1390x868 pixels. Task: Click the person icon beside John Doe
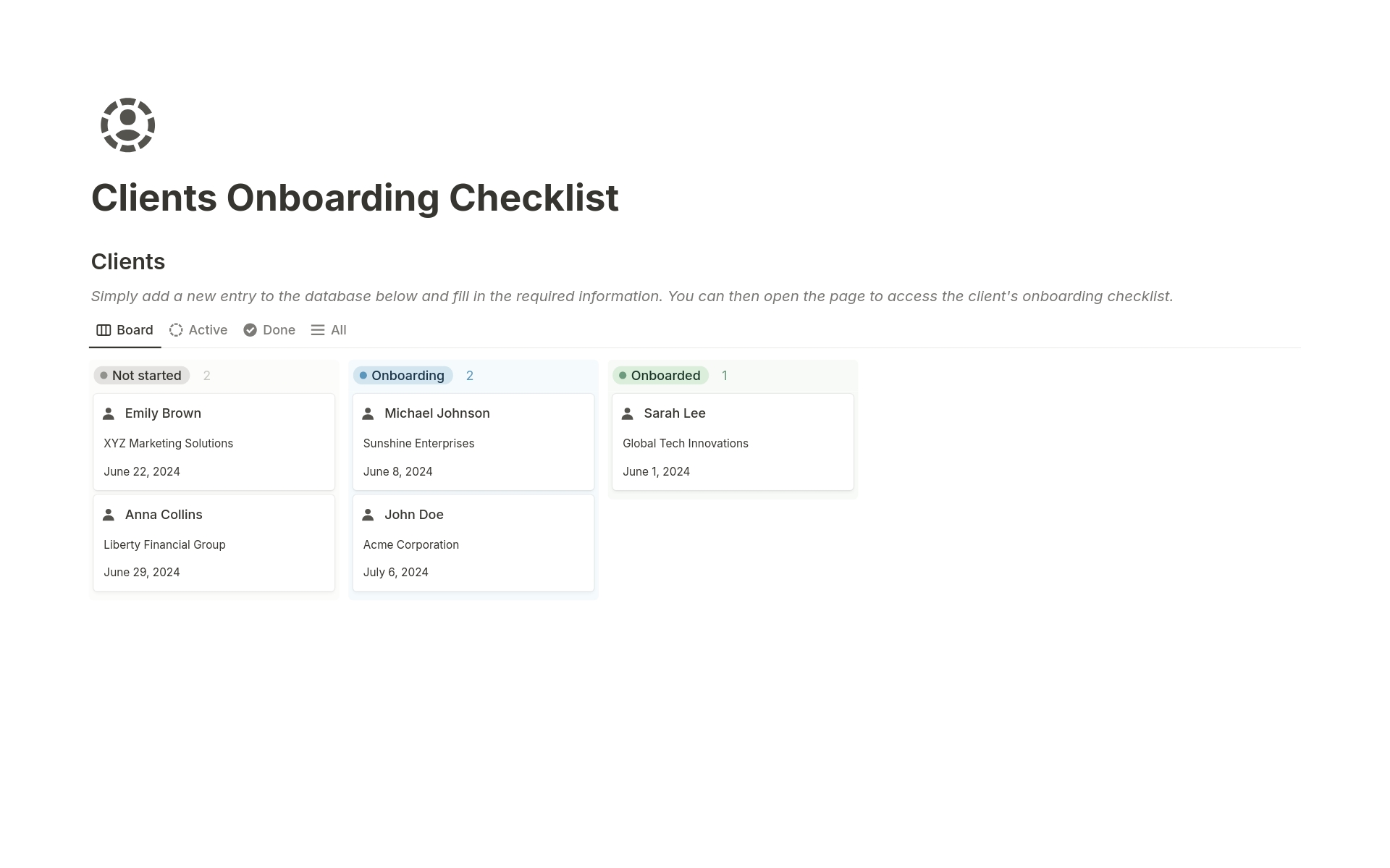368,515
